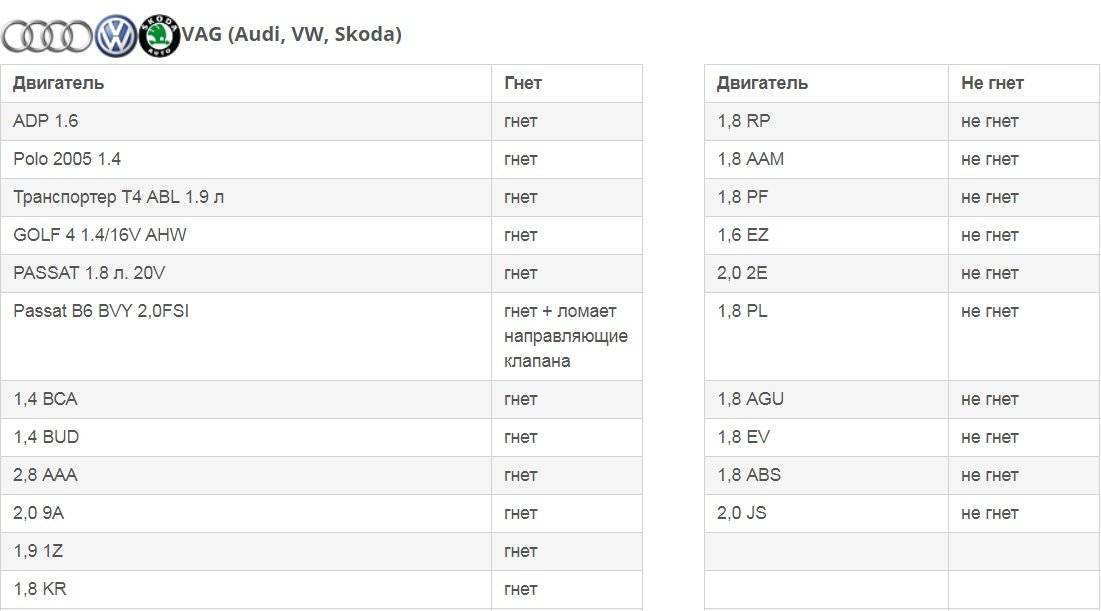This screenshot has height=611, width=1101.
Task: Click the Volkswagen VW logo
Action: [x=116, y=36]
